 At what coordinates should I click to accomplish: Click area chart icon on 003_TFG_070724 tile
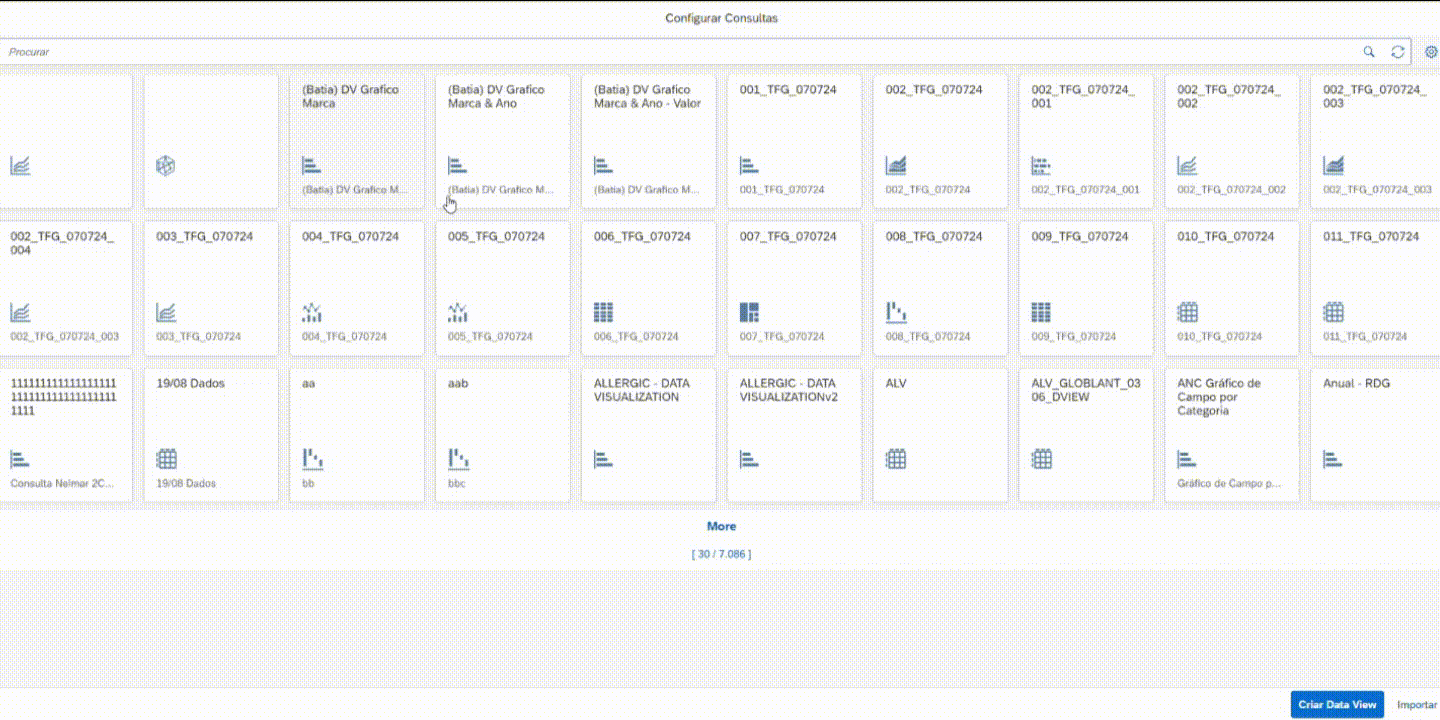166,312
